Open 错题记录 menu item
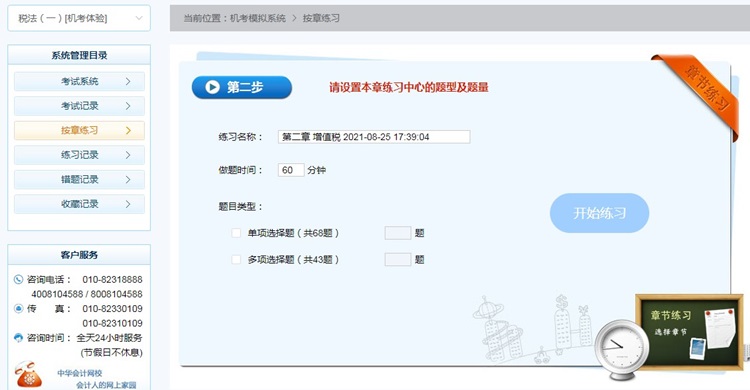This screenshot has height=390, width=750. [x=79, y=179]
